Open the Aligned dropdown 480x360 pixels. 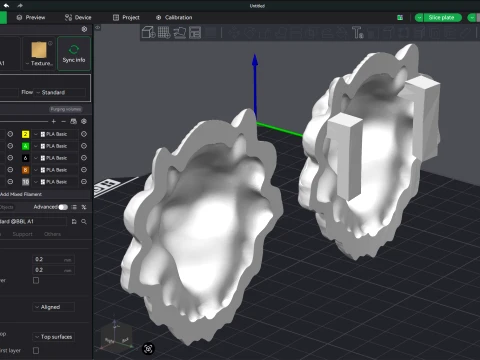(x=53, y=307)
